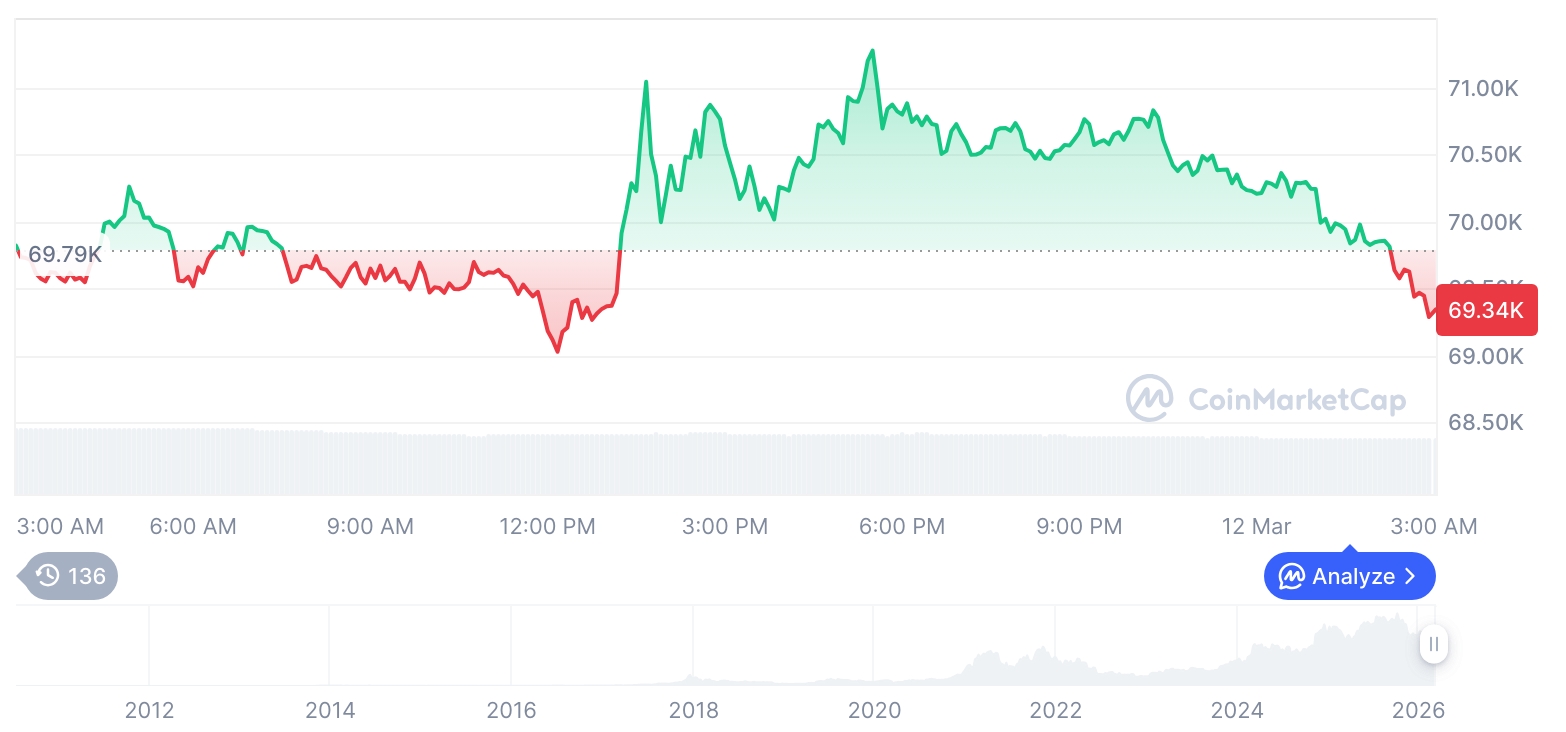Click the 6:00 PM time axis label
Screen dimensions: 1566x732
click(902, 526)
